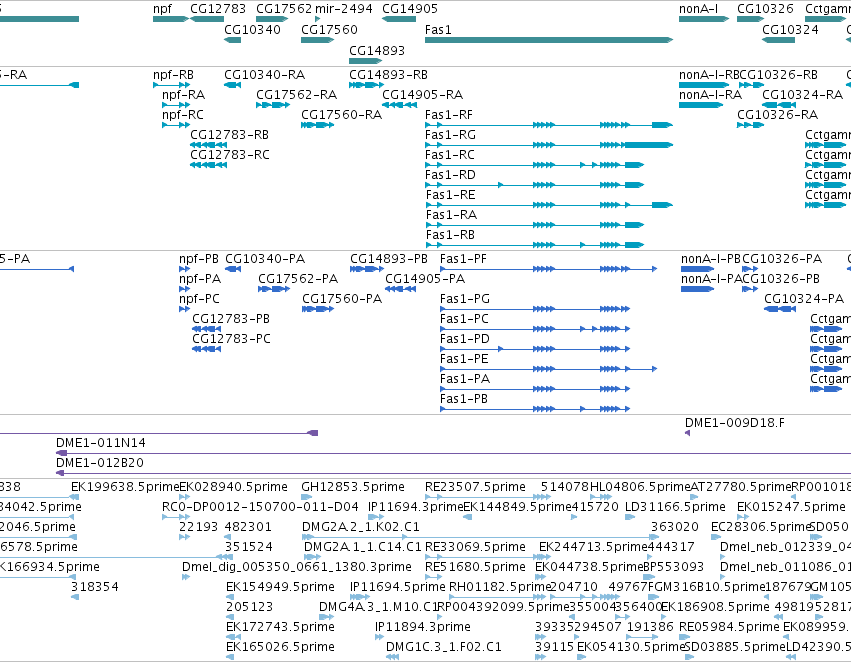This screenshot has height=662, width=851.
Task: Select the Fas1-RA transcript label
Action: click(x=451, y=215)
